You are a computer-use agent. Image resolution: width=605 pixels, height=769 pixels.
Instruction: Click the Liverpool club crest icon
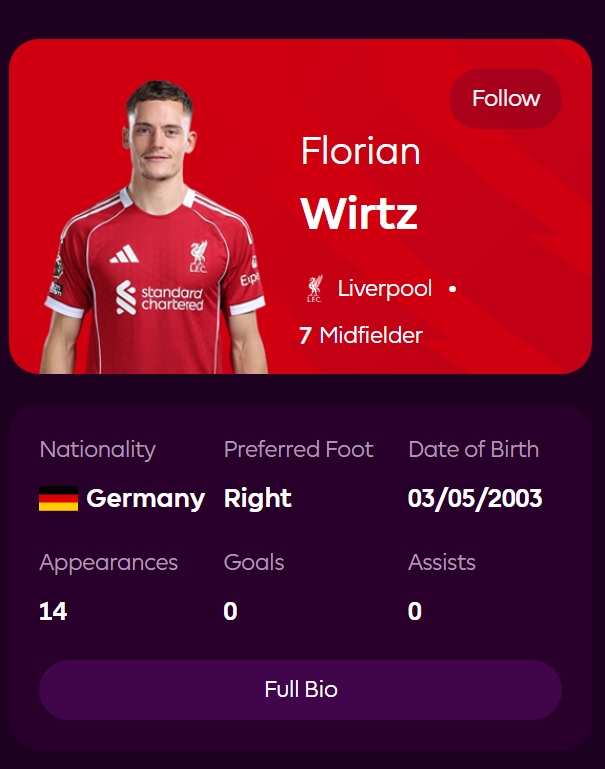click(314, 289)
